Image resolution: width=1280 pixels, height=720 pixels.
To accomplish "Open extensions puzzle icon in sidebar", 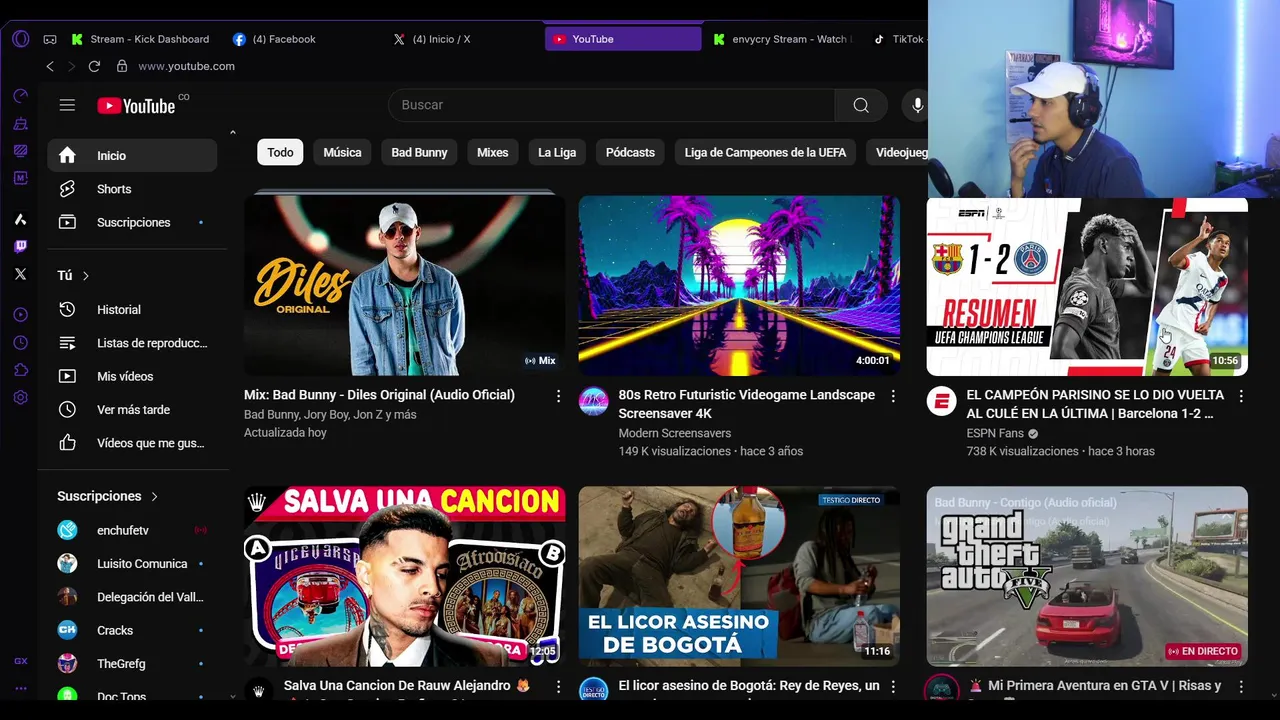I will pyautogui.click(x=20, y=370).
